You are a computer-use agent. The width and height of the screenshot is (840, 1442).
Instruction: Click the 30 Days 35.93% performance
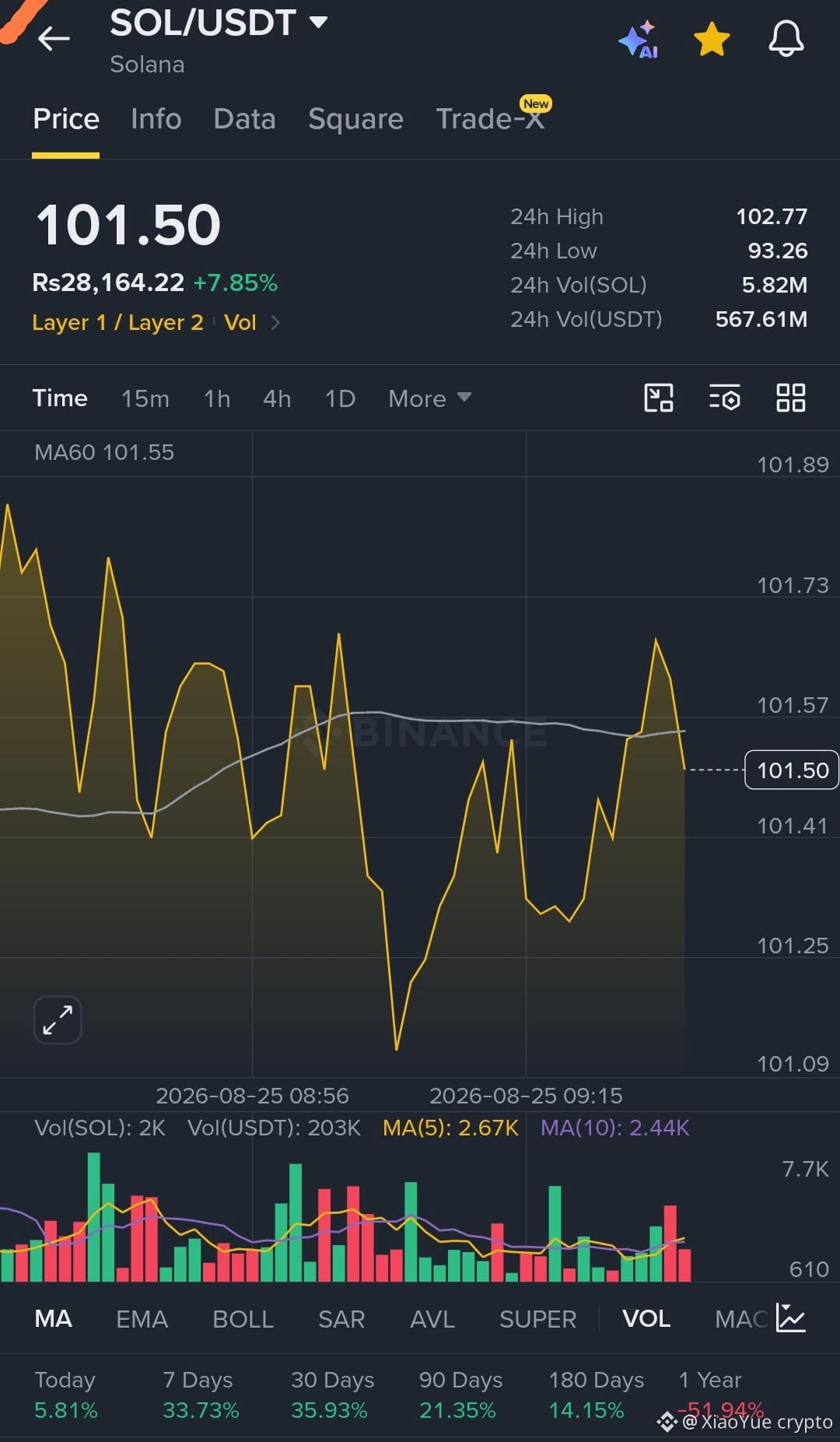[332, 1395]
